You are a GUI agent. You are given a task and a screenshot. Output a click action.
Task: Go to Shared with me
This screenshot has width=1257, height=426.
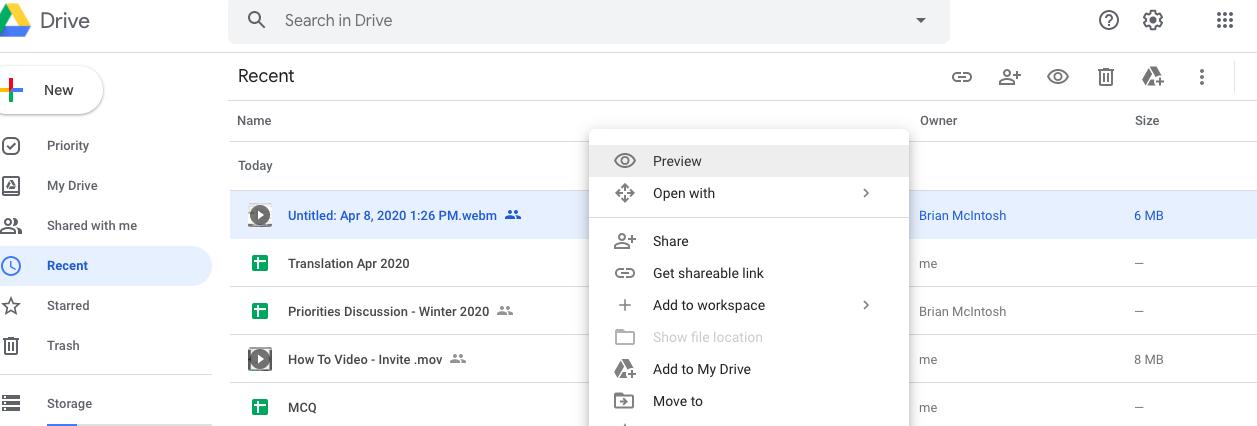[92, 226]
